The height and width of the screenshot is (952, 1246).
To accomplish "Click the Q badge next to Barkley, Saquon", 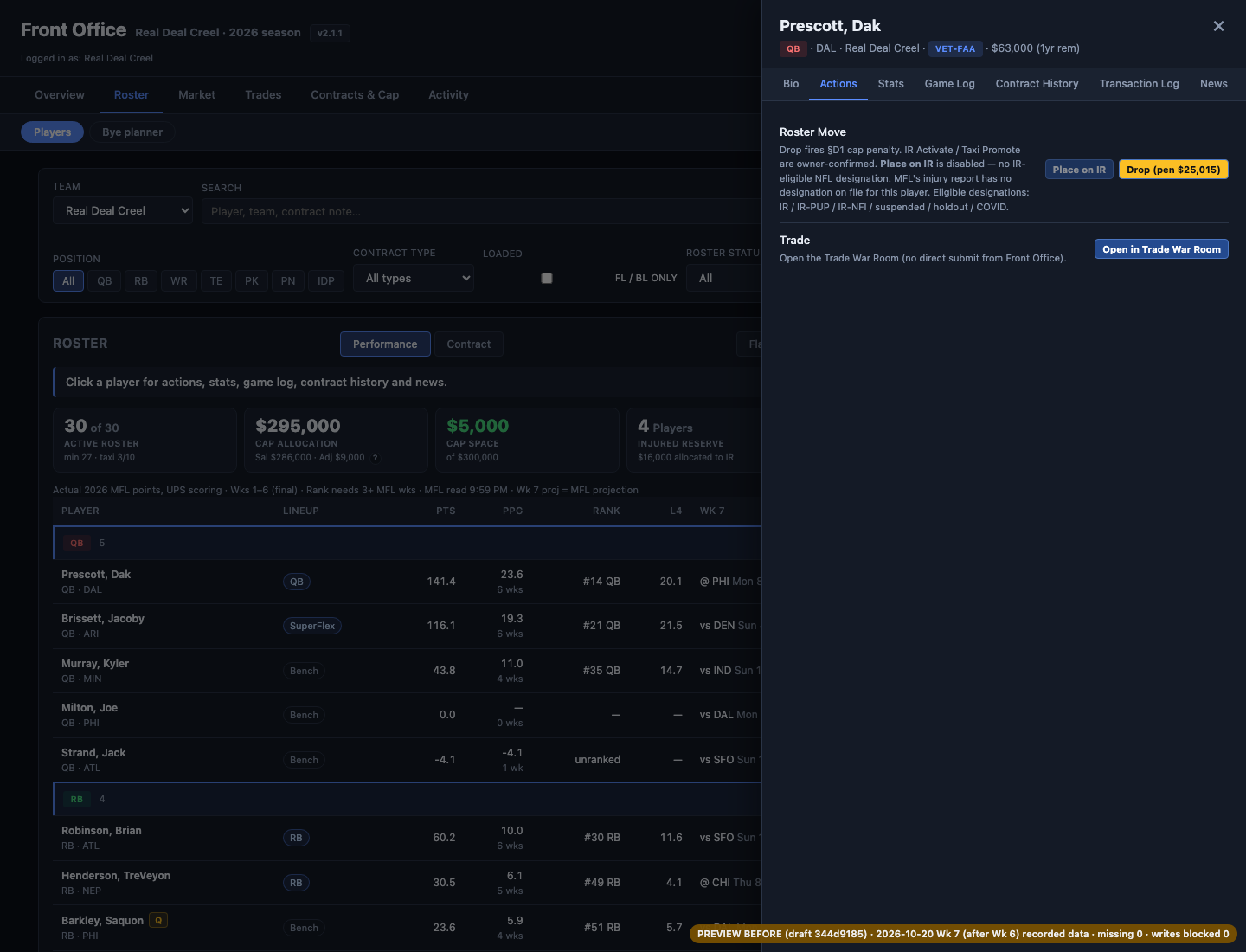I will click(158, 921).
